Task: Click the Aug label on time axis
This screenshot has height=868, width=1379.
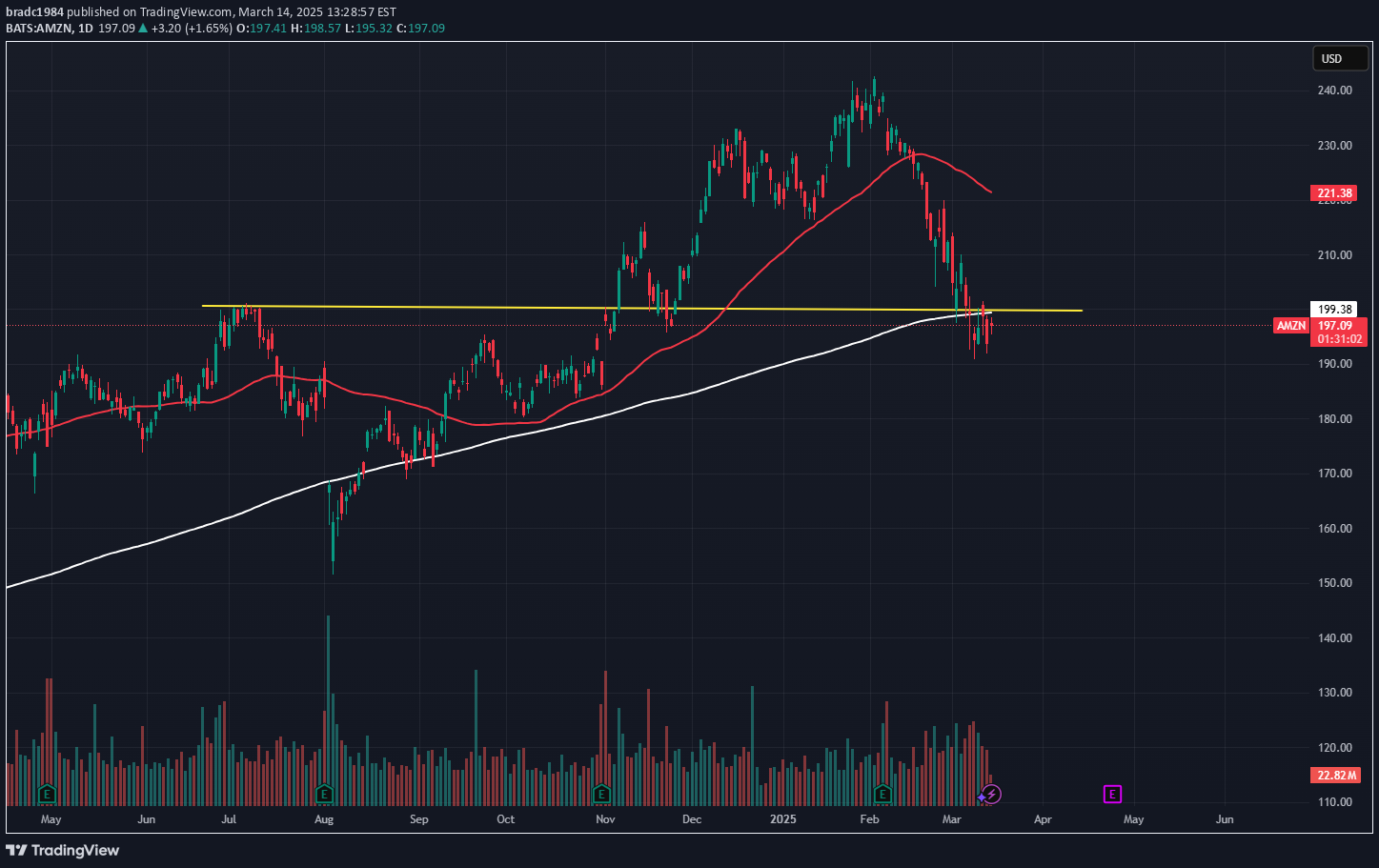Action: point(324,819)
